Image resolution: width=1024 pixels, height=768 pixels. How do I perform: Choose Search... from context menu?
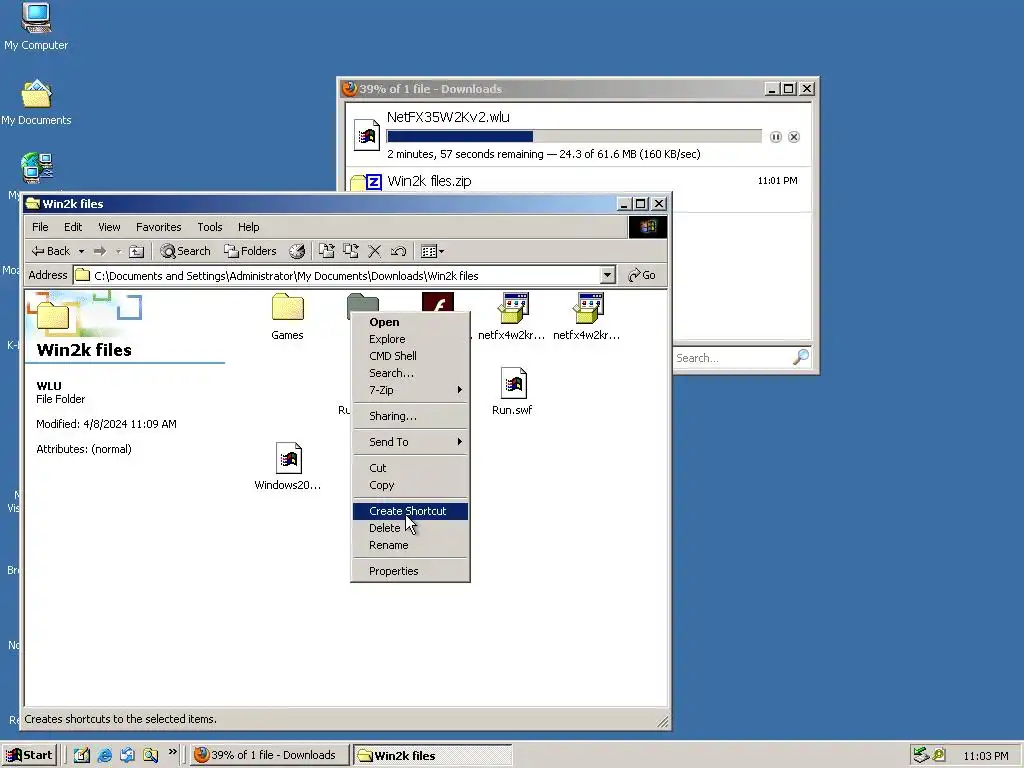tap(410, 373)
